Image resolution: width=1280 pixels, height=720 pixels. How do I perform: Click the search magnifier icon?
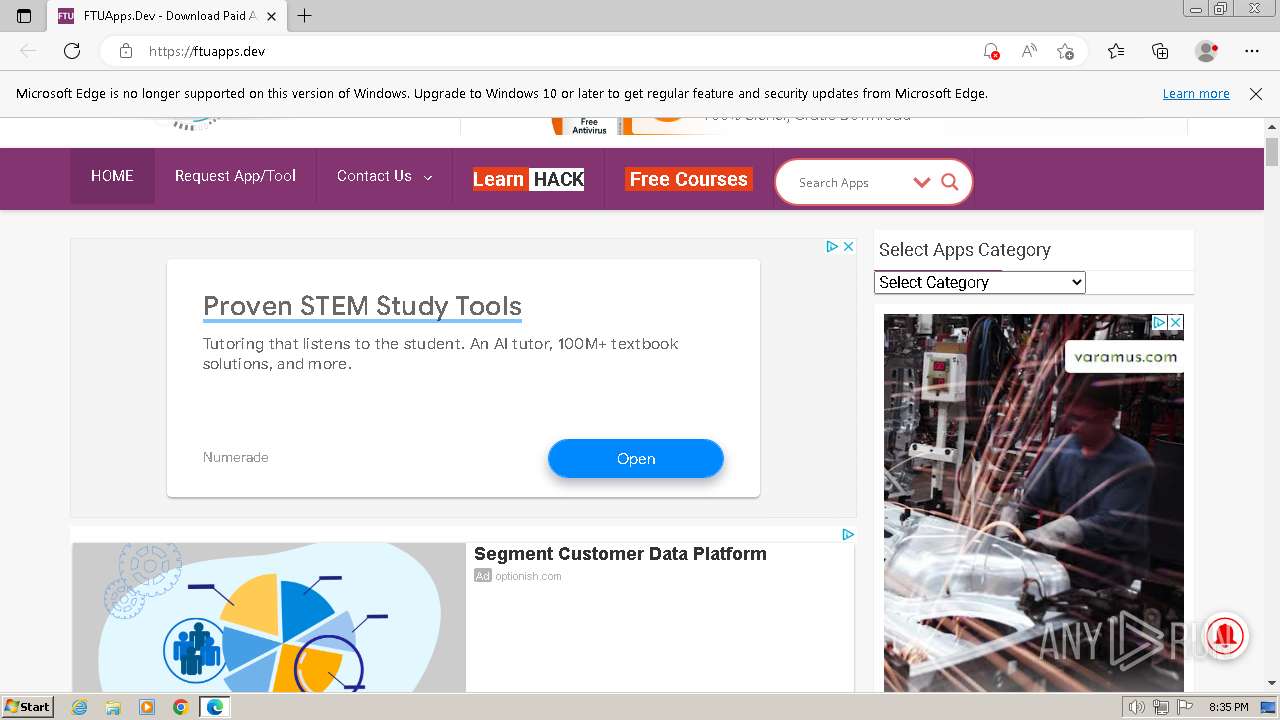[950, 182]
